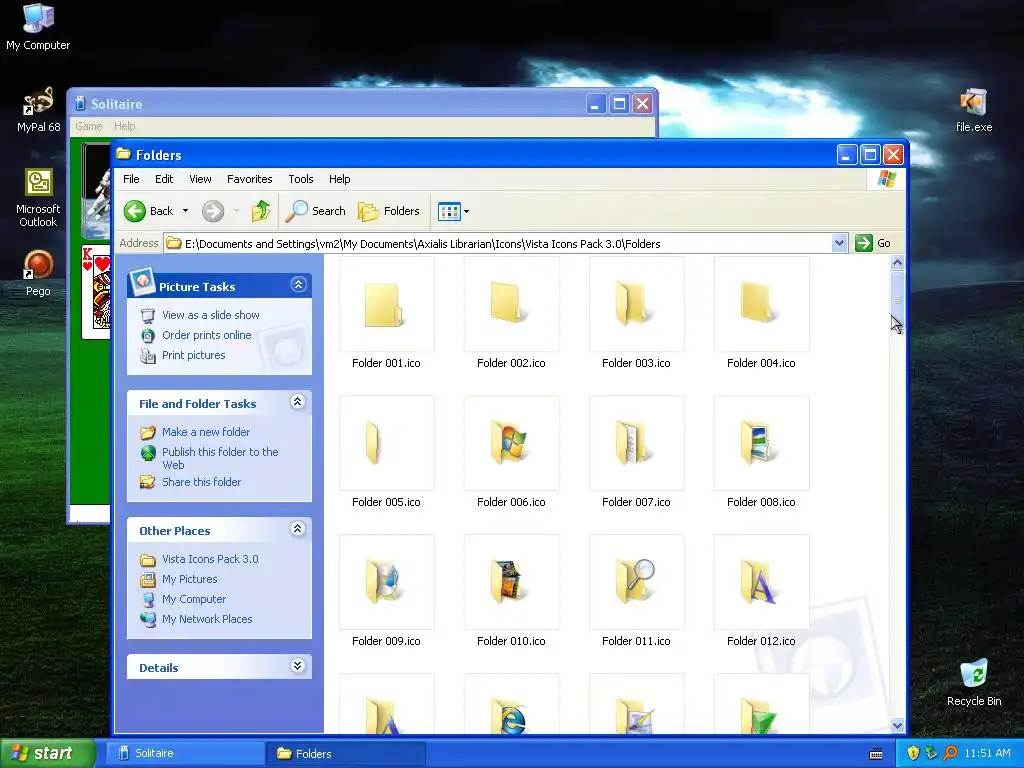The width and height of the screenshot is (1024, 768).
Task: Click the vertical scrollbar thumb
Action: (x=897, y=299)
